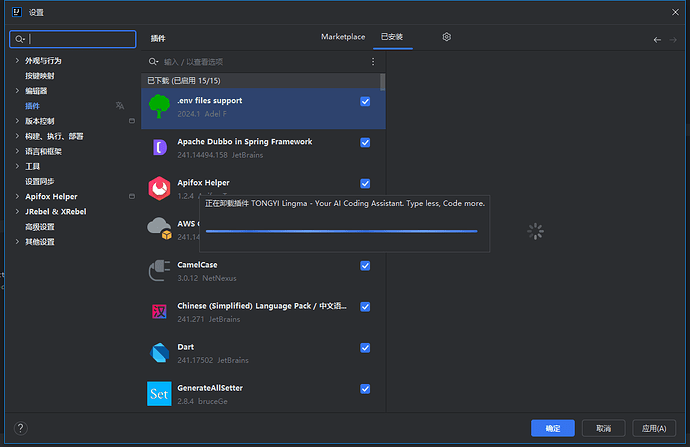Select the CamelCase plugin name

point(197,264)
